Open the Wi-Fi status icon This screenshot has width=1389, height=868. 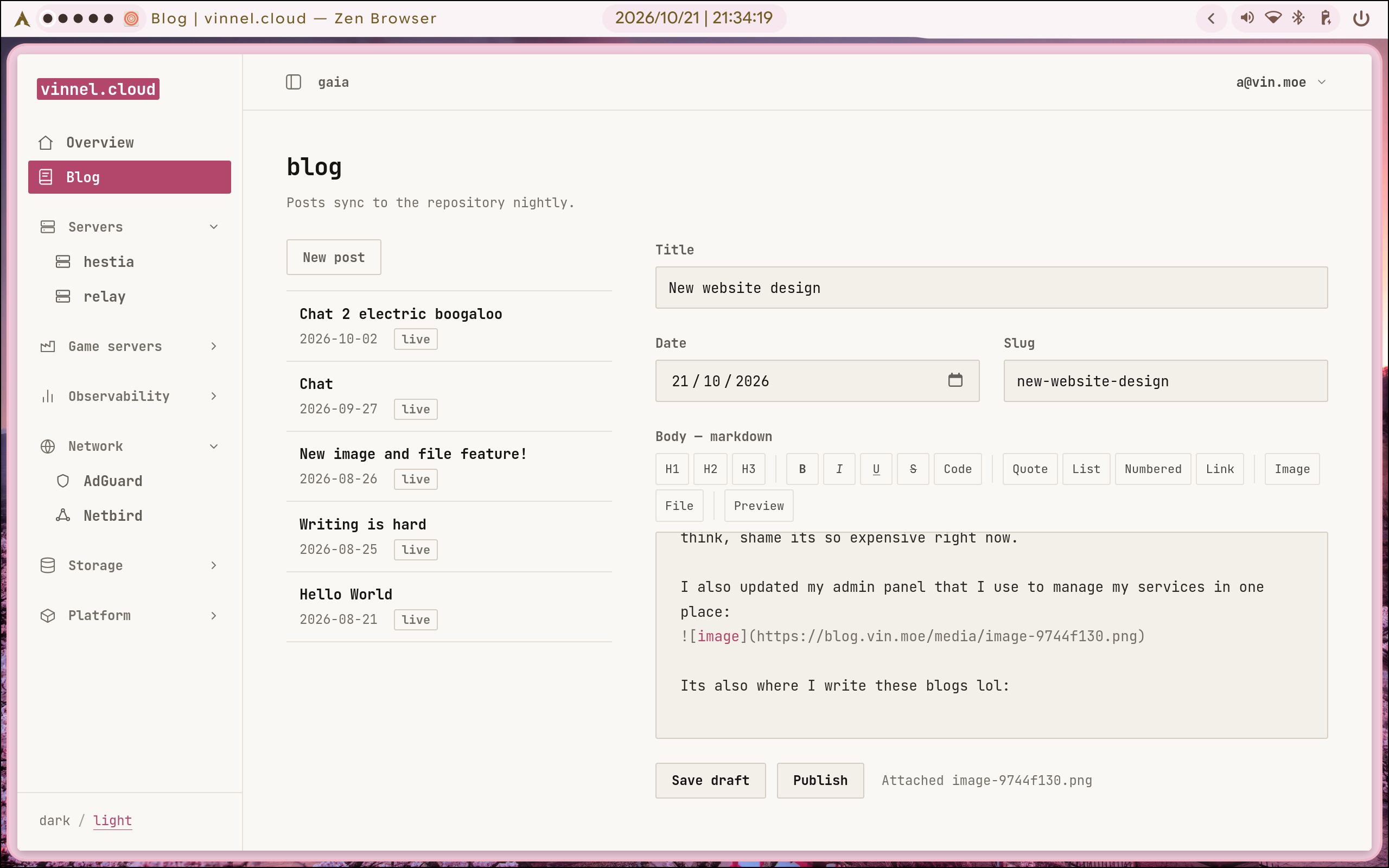click(x=1272, y=18)
